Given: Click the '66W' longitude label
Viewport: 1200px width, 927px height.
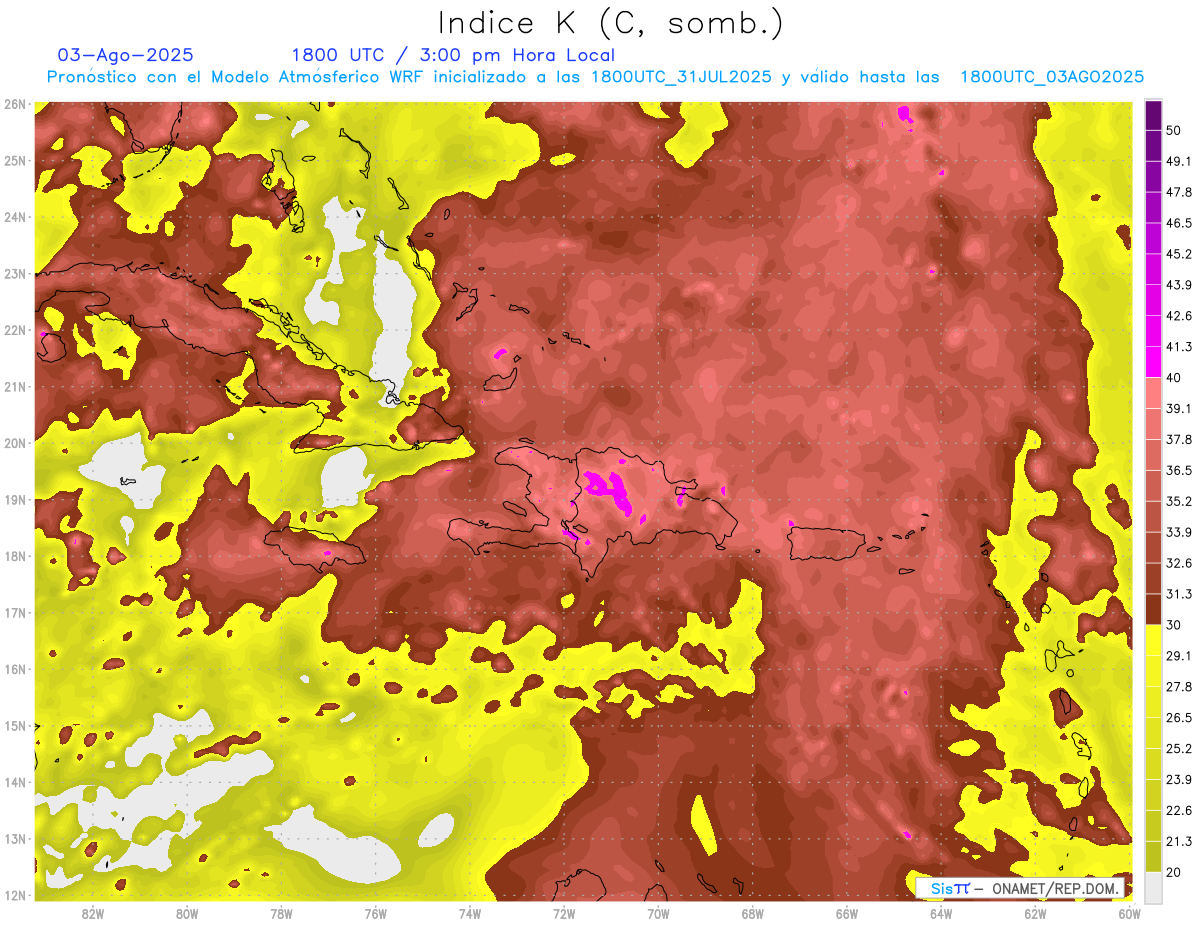Looking at the screenshot, I should (847, 914).
